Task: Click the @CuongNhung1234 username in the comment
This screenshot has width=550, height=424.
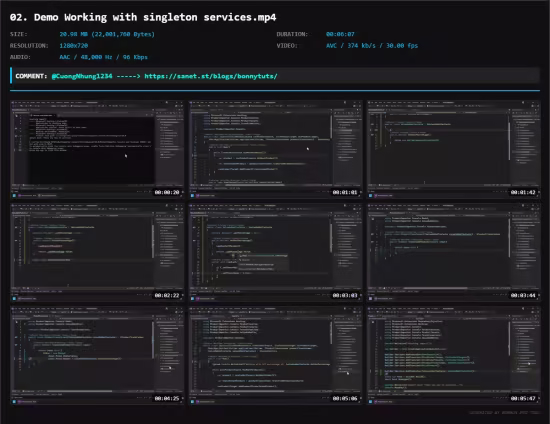Action: pos(82,76)
